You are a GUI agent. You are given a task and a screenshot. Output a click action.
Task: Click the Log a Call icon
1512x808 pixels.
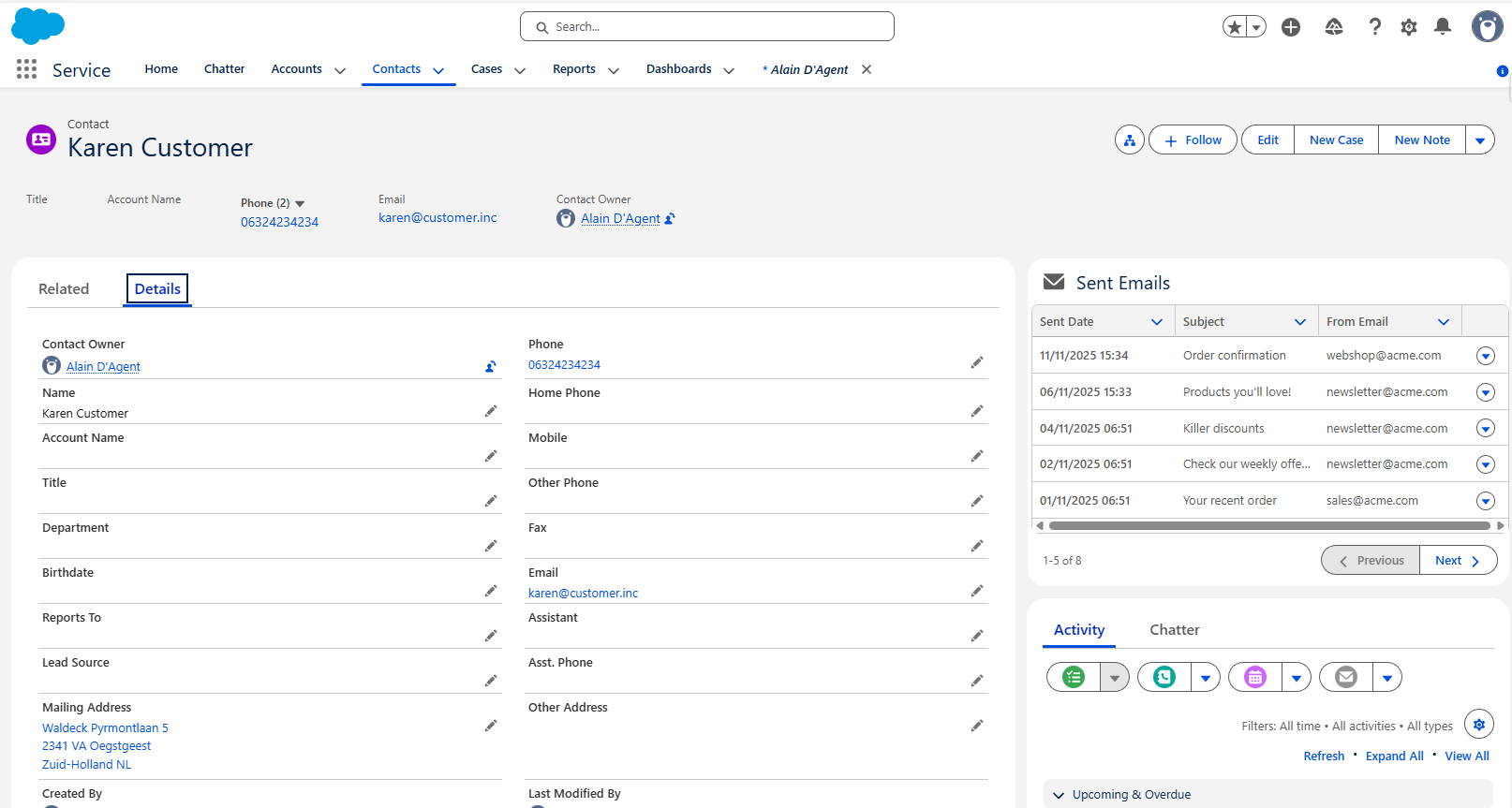coord(1164,677)
